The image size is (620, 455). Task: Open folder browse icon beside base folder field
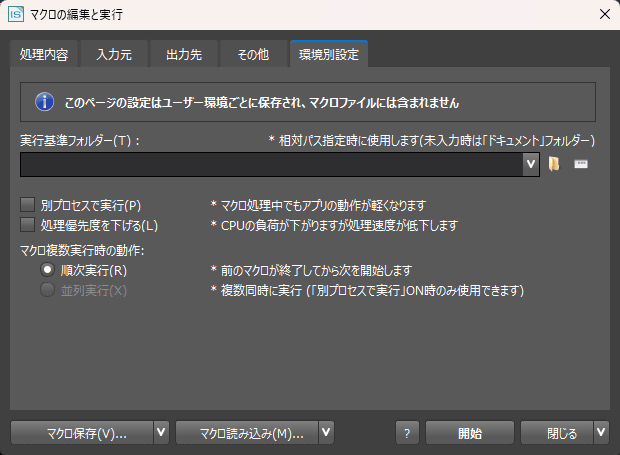(x=554, y=164)
